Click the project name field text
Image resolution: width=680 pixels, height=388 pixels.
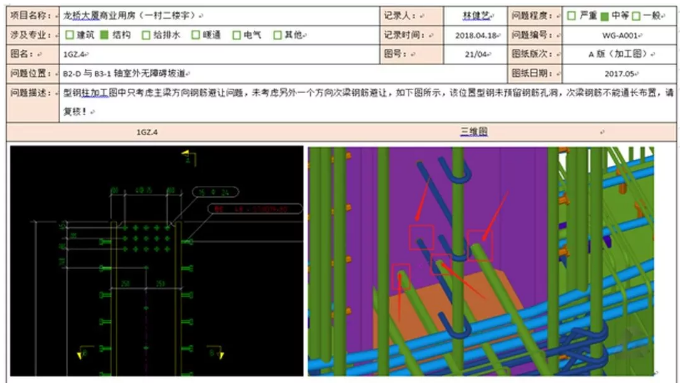click(128, 16)
